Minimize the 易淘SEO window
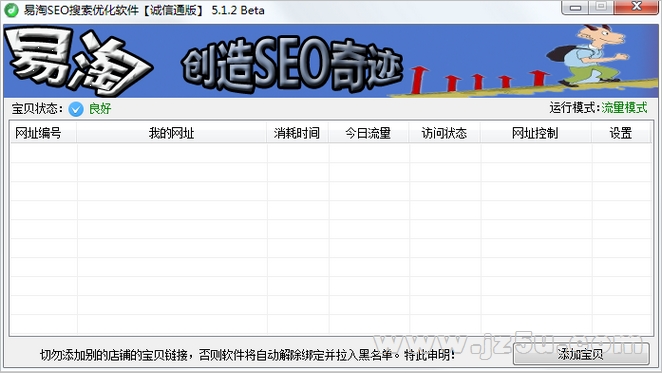 coord(575,7)
